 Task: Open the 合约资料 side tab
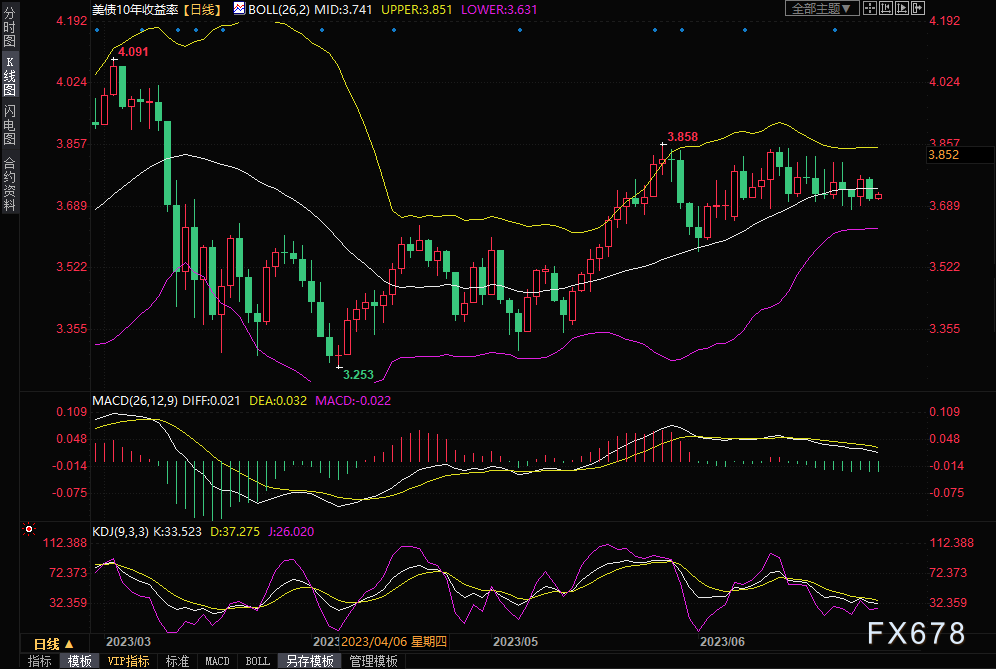(x=9, y=182)
